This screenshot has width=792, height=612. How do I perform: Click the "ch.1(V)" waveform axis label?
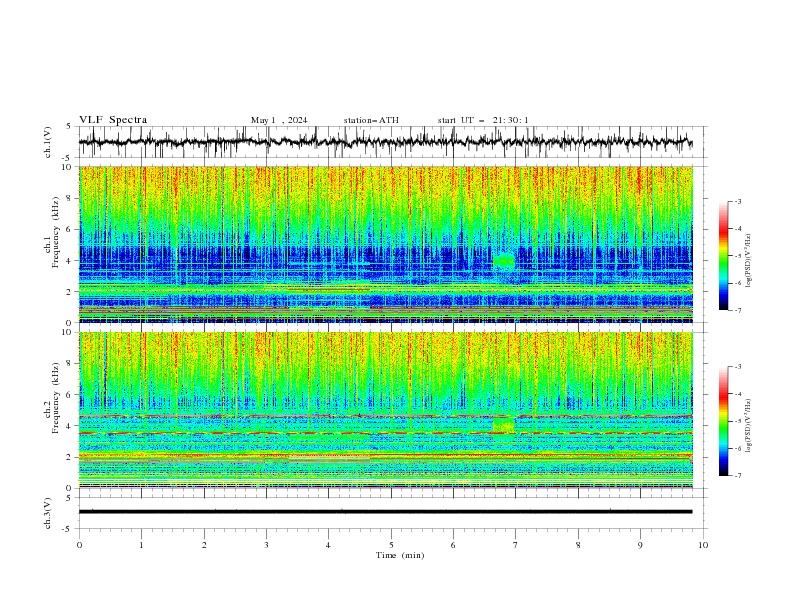pyautogui.click(x=48, y=142)
